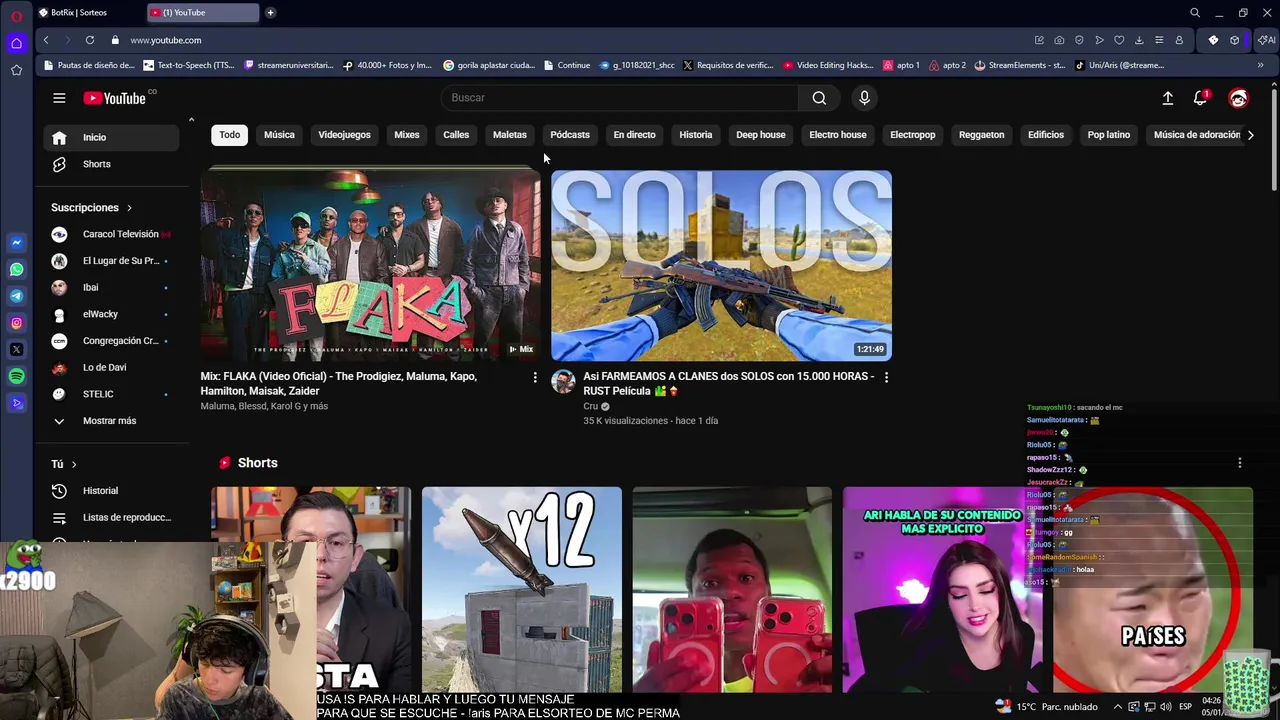Viewport: 1280px width, 720px height.
Task: Open Caracol Televisión subscription
Action: click(112, 234)
